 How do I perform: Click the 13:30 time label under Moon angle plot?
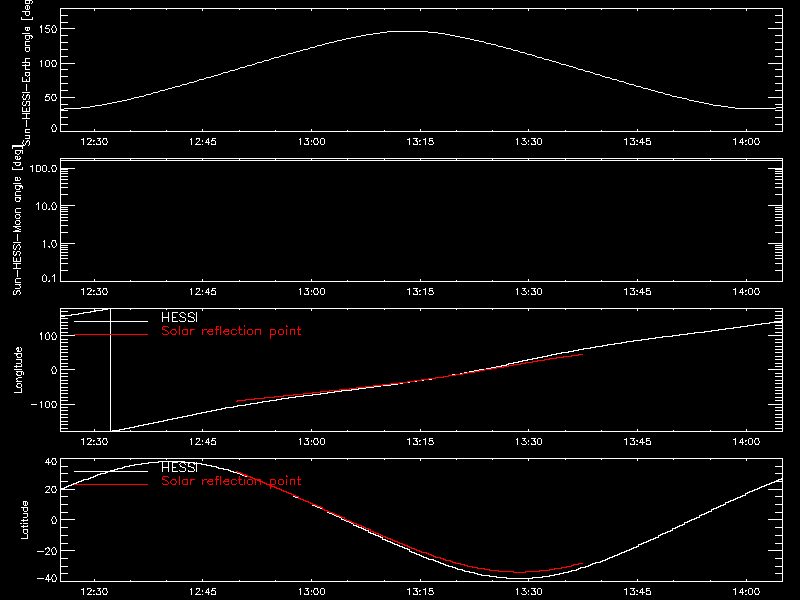click(x=529, y=292)
